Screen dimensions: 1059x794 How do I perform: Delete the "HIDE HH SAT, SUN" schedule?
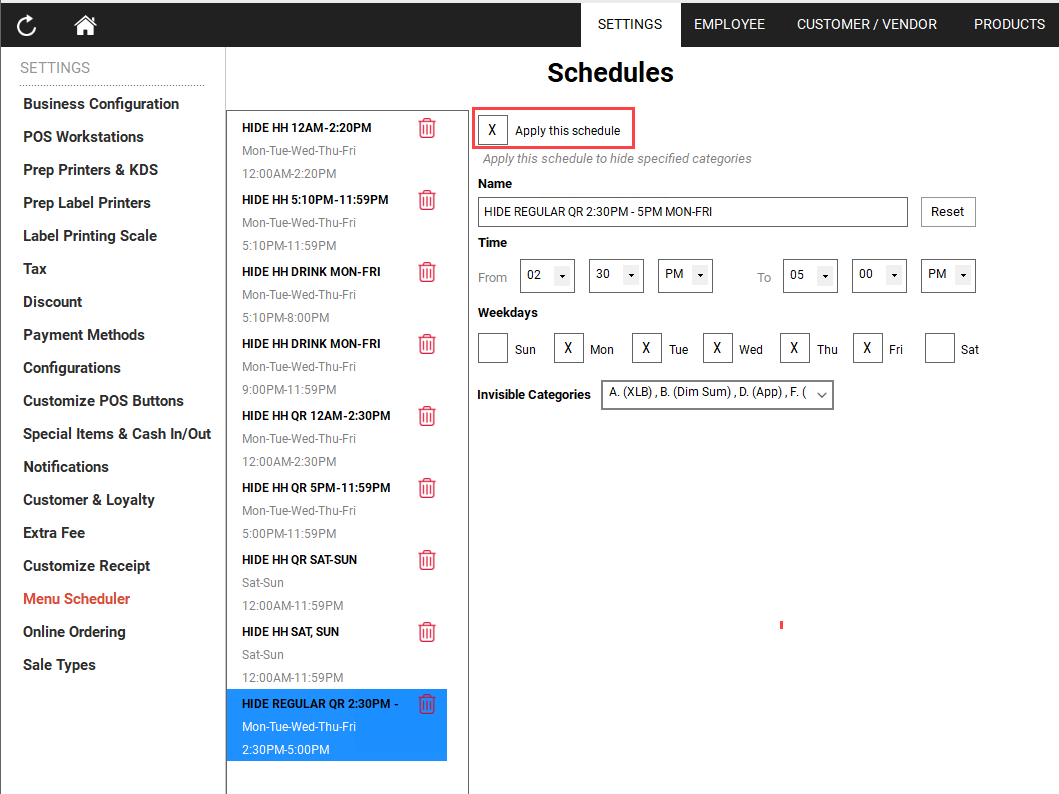(427, 632)
